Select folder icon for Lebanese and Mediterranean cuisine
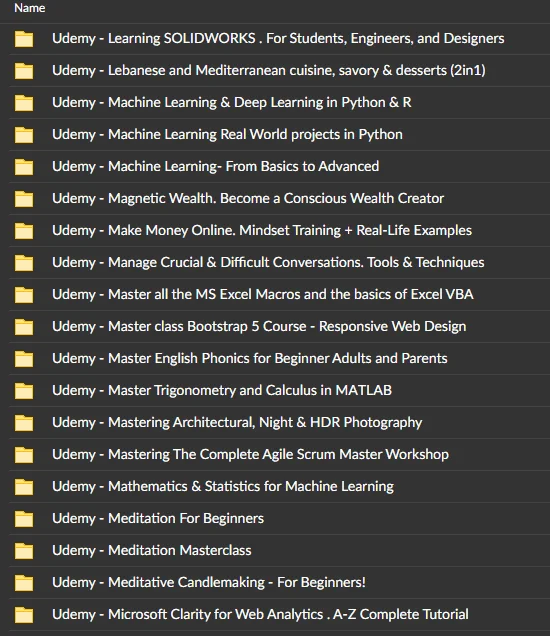The image size is (550, 636). point(24,71)
